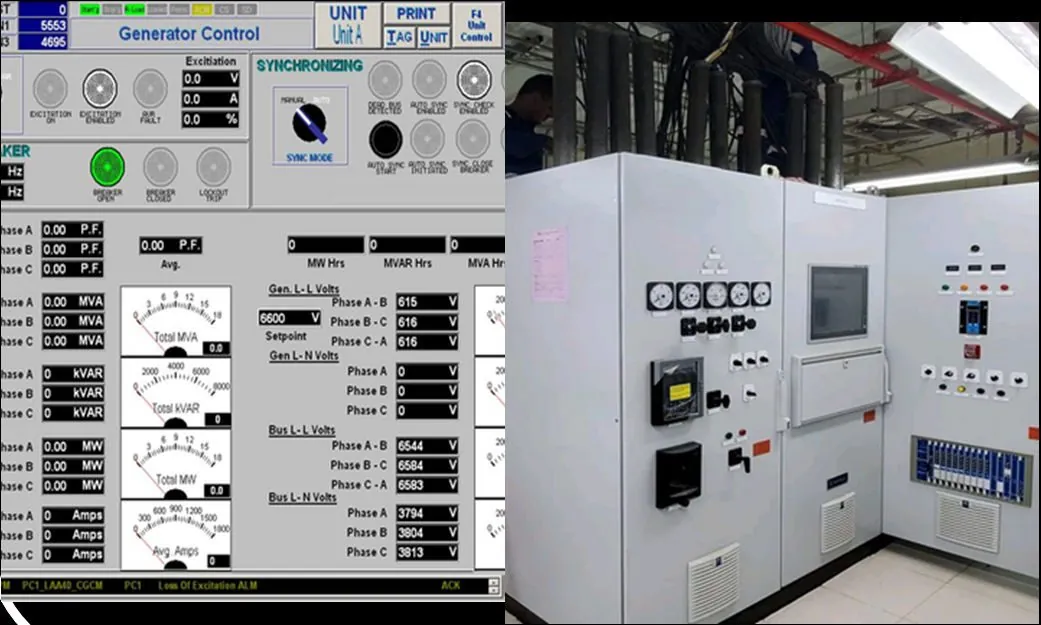The width and height of the screenshot is (1041, 625).
Task: Click the Gen. L-L Volts heading
Action: point(303,290)
